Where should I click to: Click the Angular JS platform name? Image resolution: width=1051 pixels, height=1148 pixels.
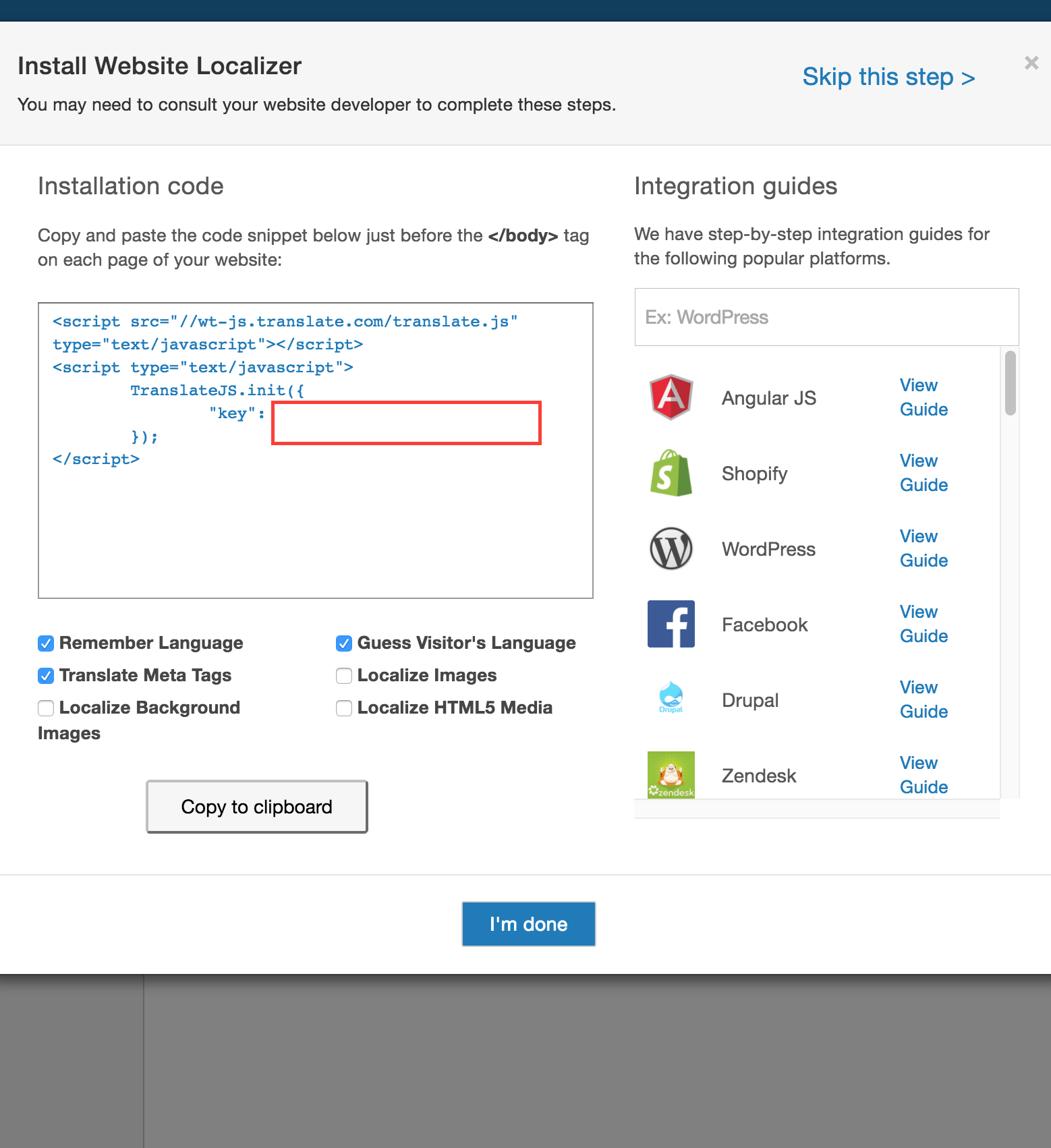tap(769, 399)
